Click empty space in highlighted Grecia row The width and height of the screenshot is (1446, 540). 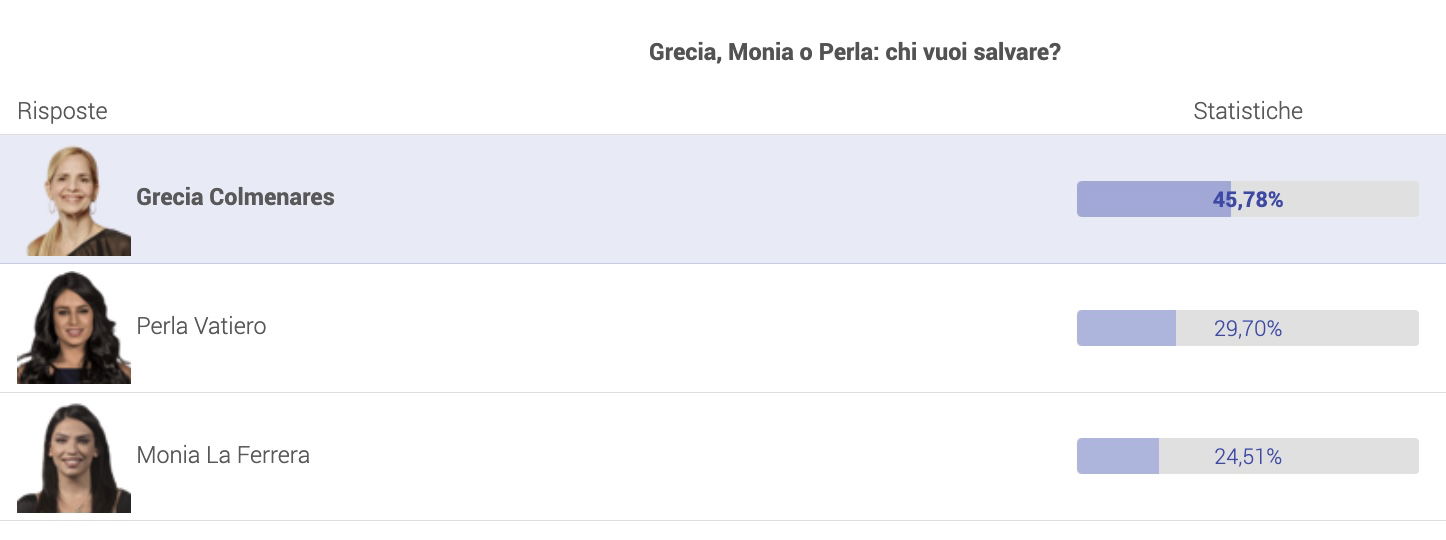click(700, 199)
